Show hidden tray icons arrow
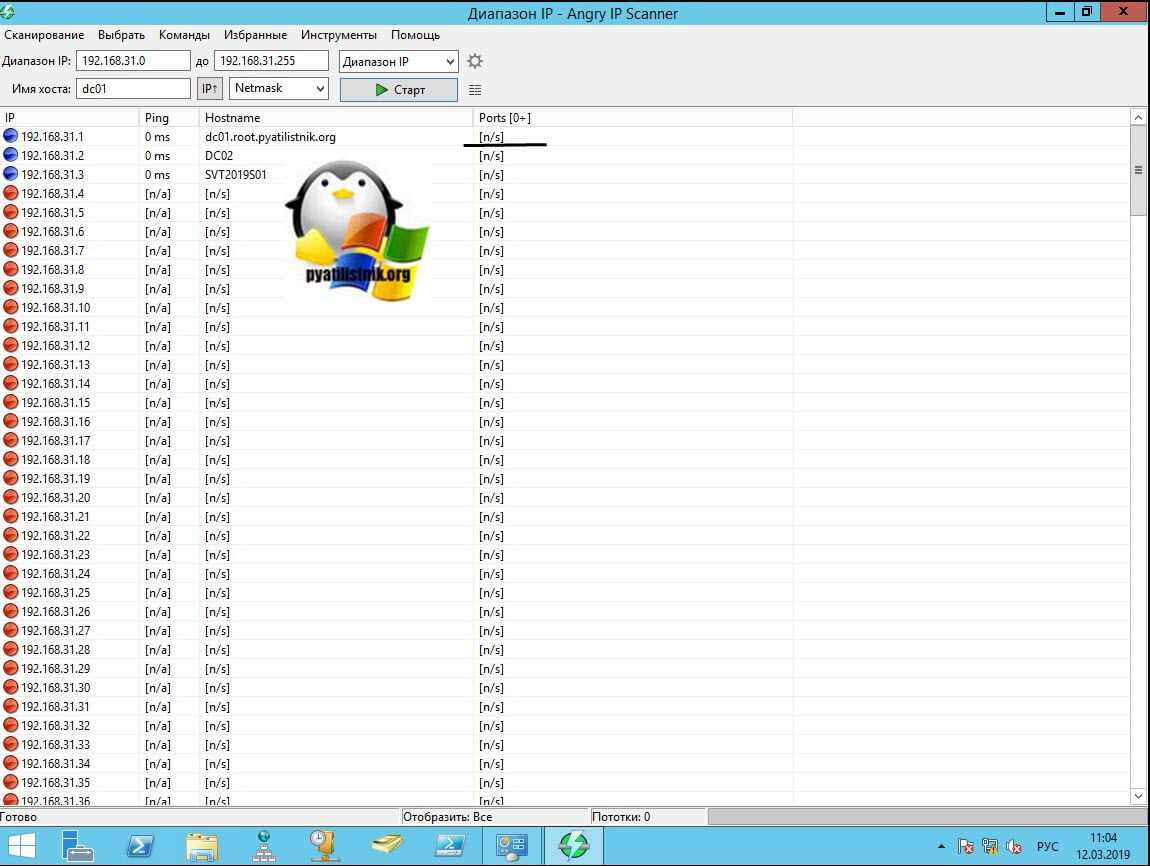 pyautogui.click(x=940, y=847)
